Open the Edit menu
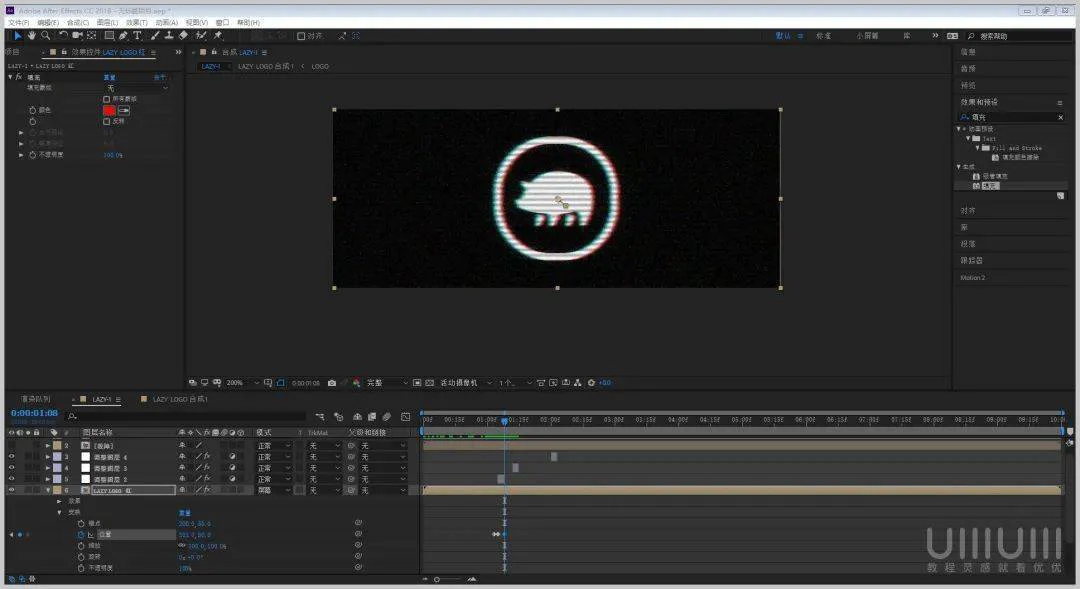This screenshot has width=1080, height=589. click(48, 23)
